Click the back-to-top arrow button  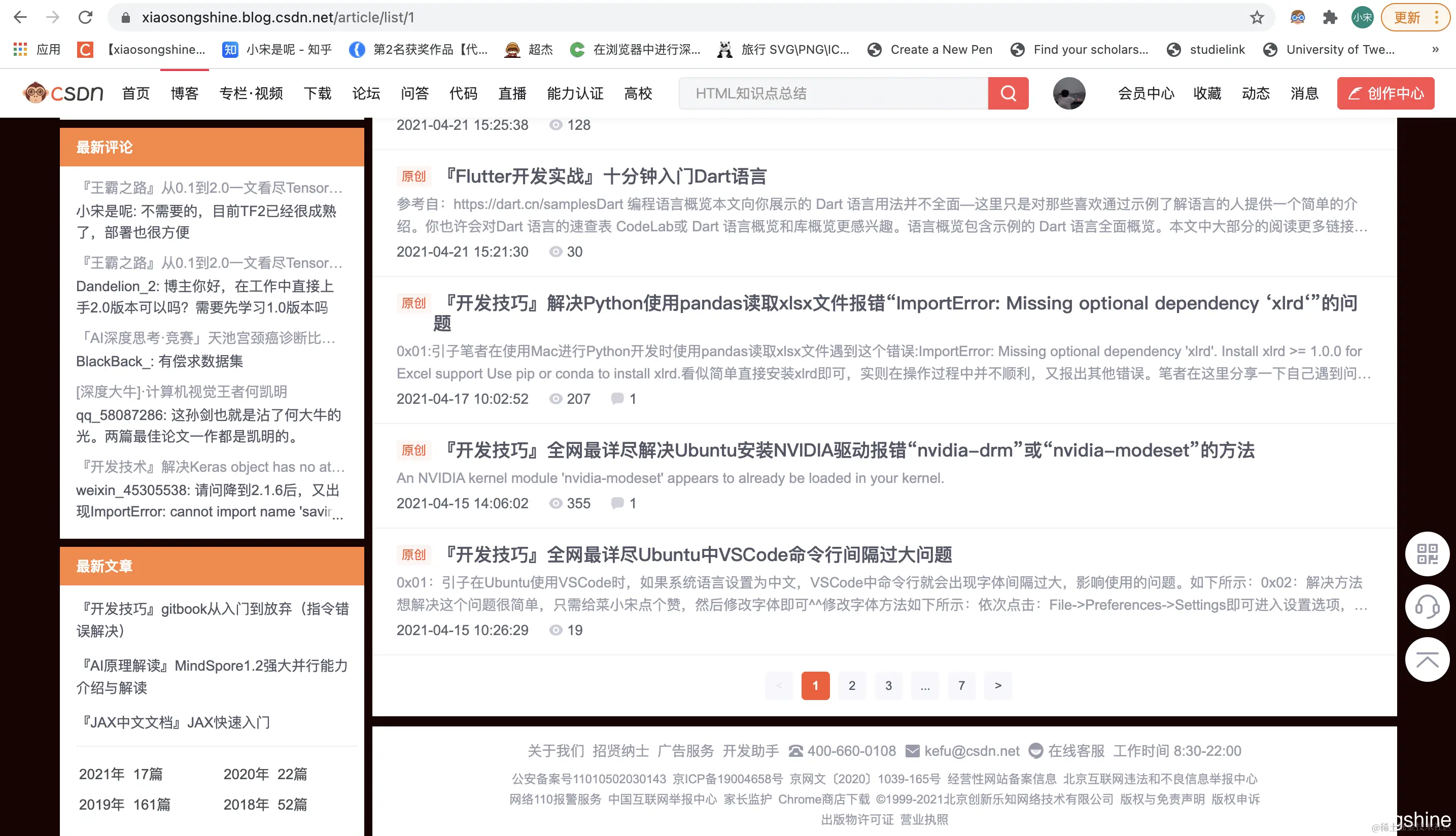coord(1427,659)
